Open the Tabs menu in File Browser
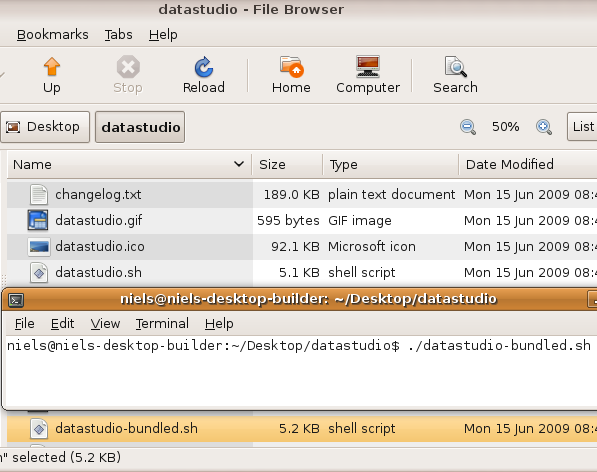The width and height of the screenshot is (597, 472). click(118, 35)
